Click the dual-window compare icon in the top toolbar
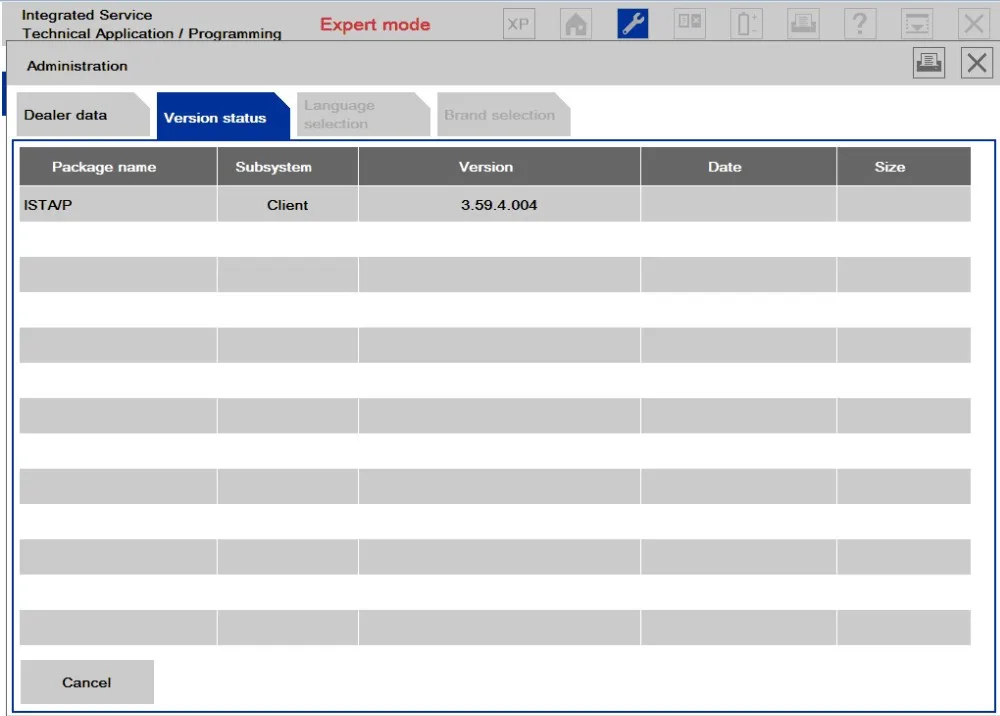 (x=689, y=24)
